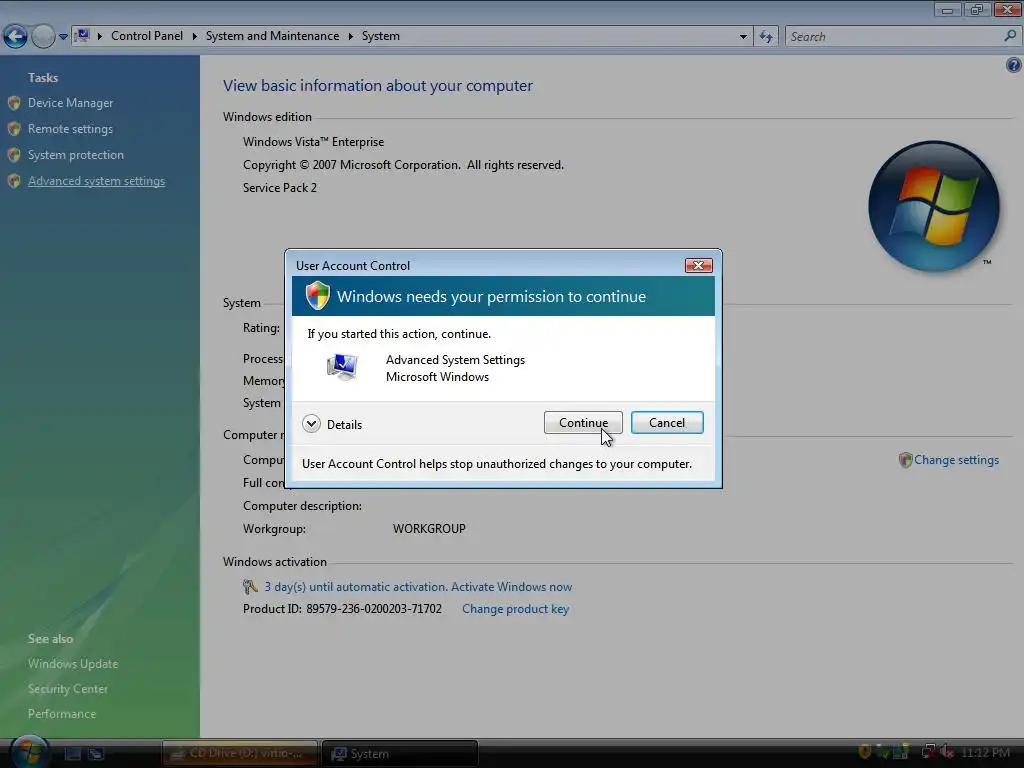Cancel the User Account Control prompt
Screen dimensions: 1024x768
coord(667,423)
